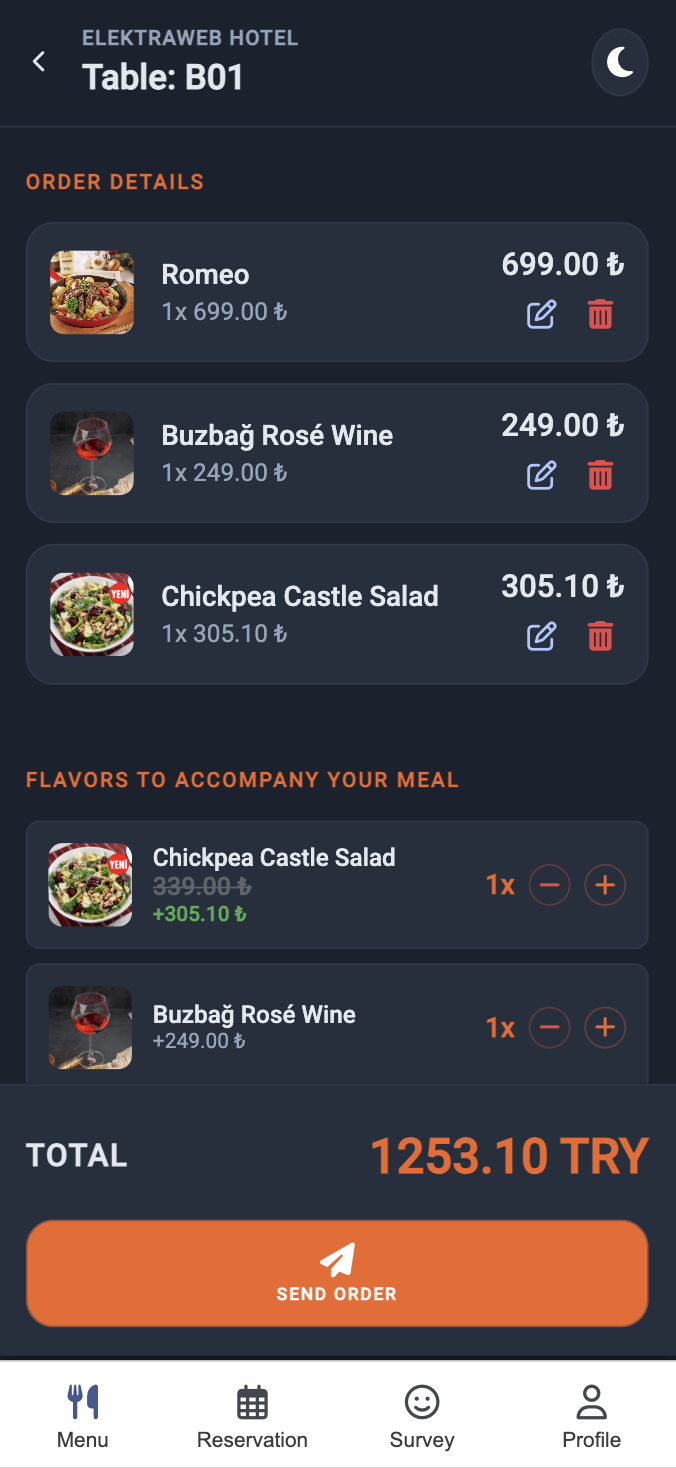Click the Romeo dish thumbnail
This screenshot has height=1468, width=676.
pyautogui.click(x=92, y=292)
